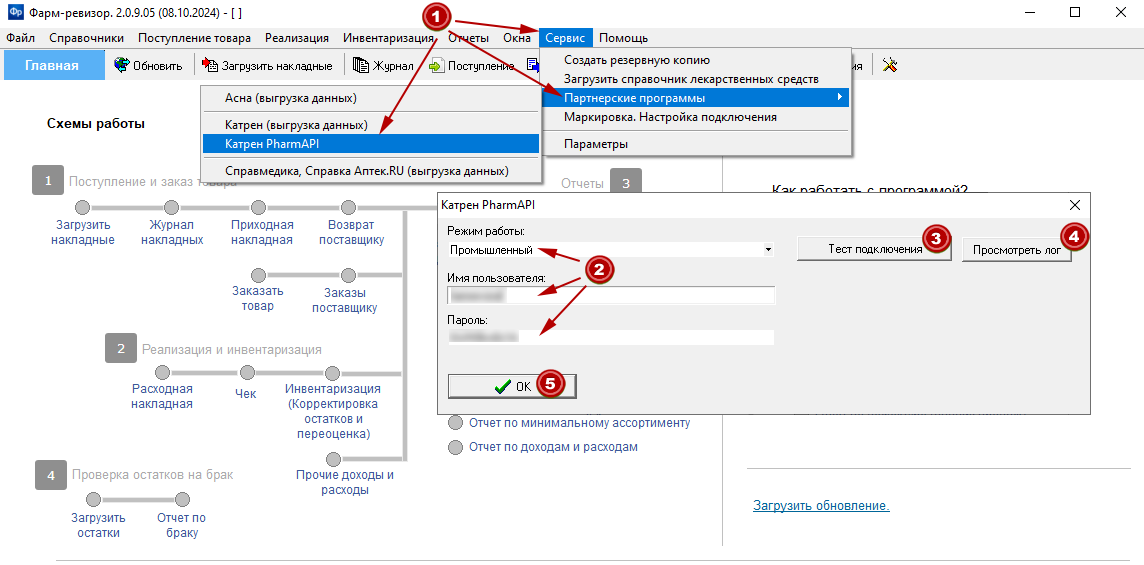This screenshot has height=565, width=1144.
Task: Click the gray circle above Инвентаризация step
Action: click(x=333, y=373)
